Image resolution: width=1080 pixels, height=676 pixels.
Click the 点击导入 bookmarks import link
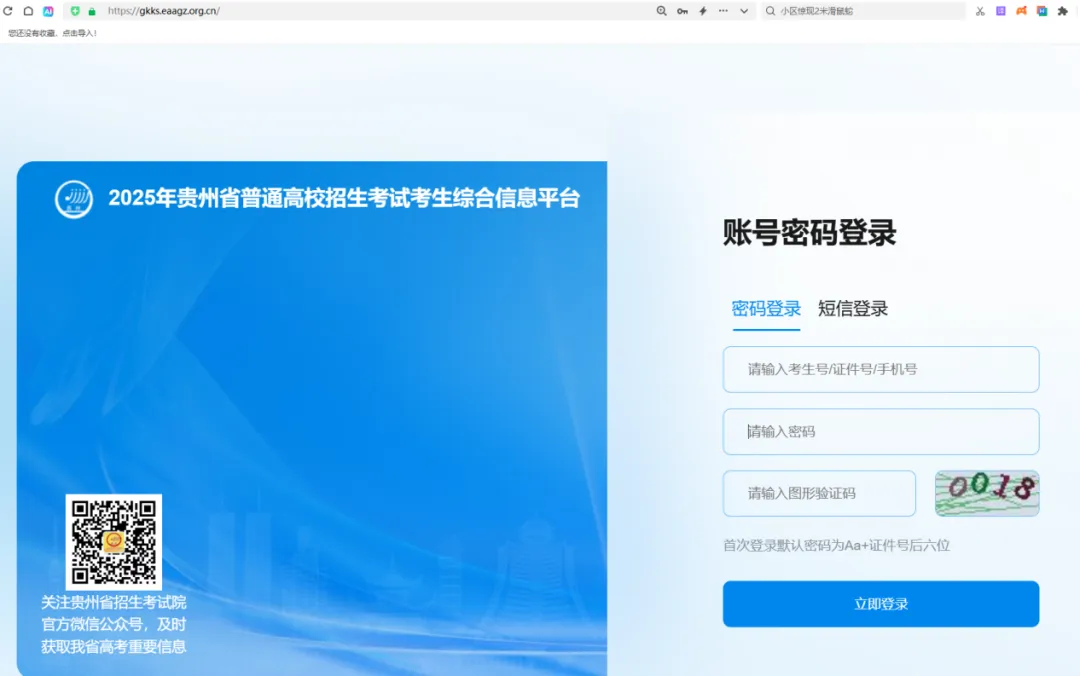(80, 33)
